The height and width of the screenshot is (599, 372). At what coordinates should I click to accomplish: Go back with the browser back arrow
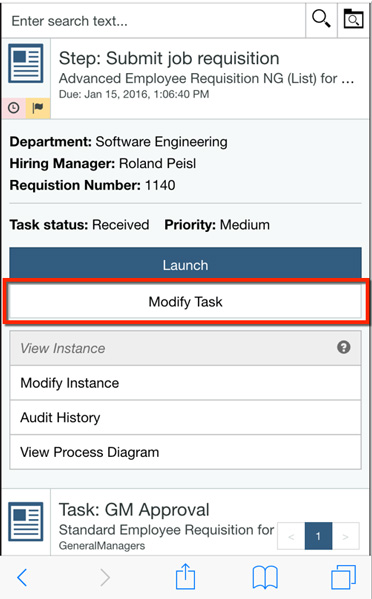(22, 577)
